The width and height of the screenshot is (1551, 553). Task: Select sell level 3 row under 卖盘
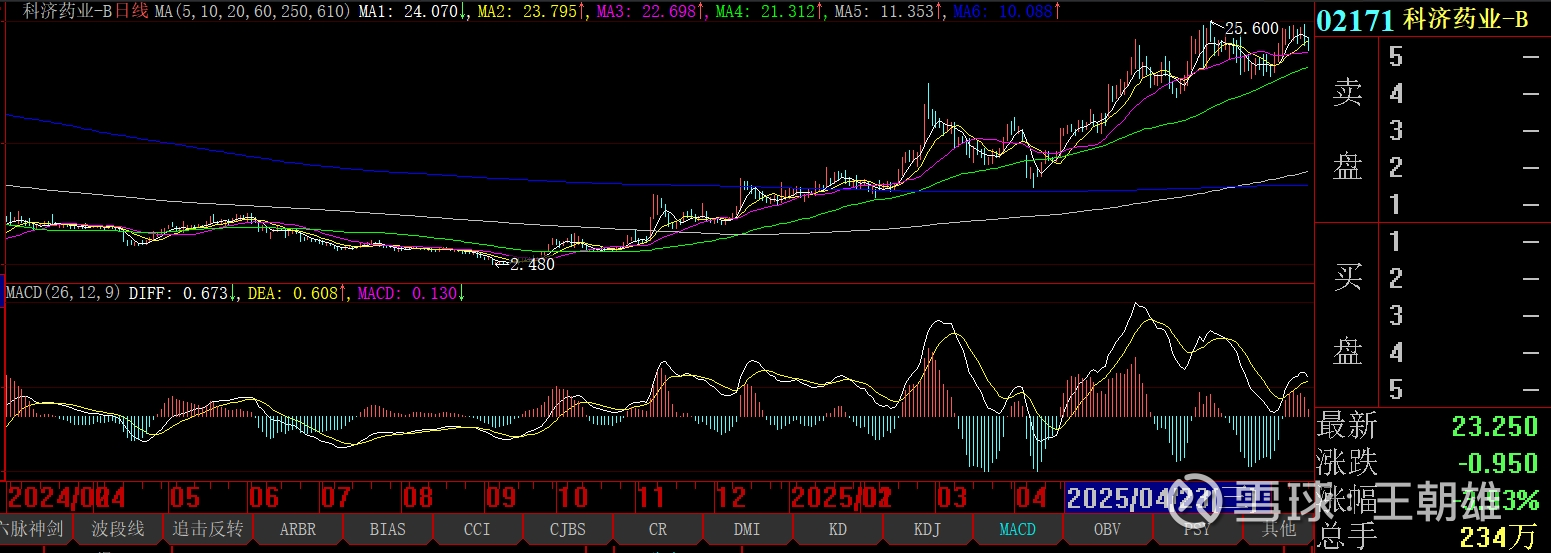point(1463,131)
